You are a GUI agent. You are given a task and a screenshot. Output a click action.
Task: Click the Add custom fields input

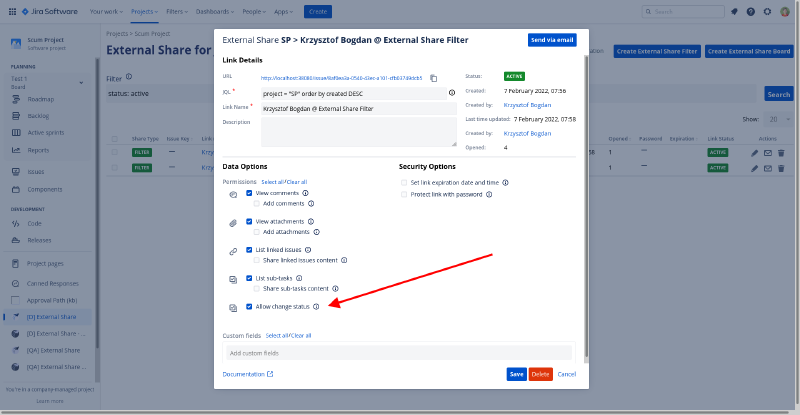[398, 353]
